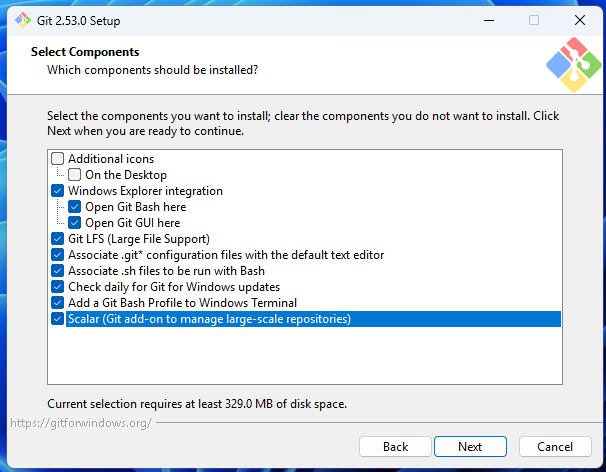Minimize the Git Setup window
The height and width of the screenshot is (472, 606).
click(488, 19)
